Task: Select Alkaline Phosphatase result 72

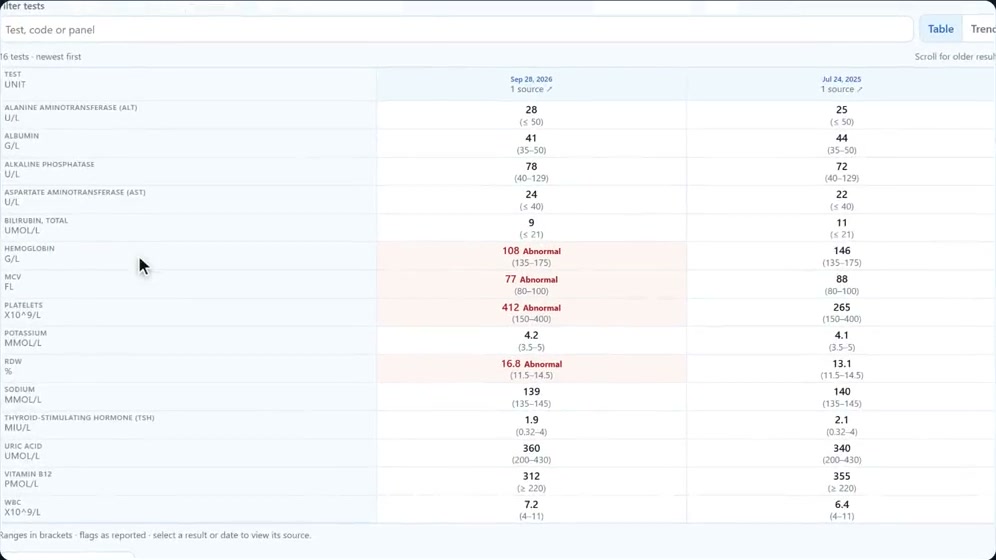Action: 842,166
